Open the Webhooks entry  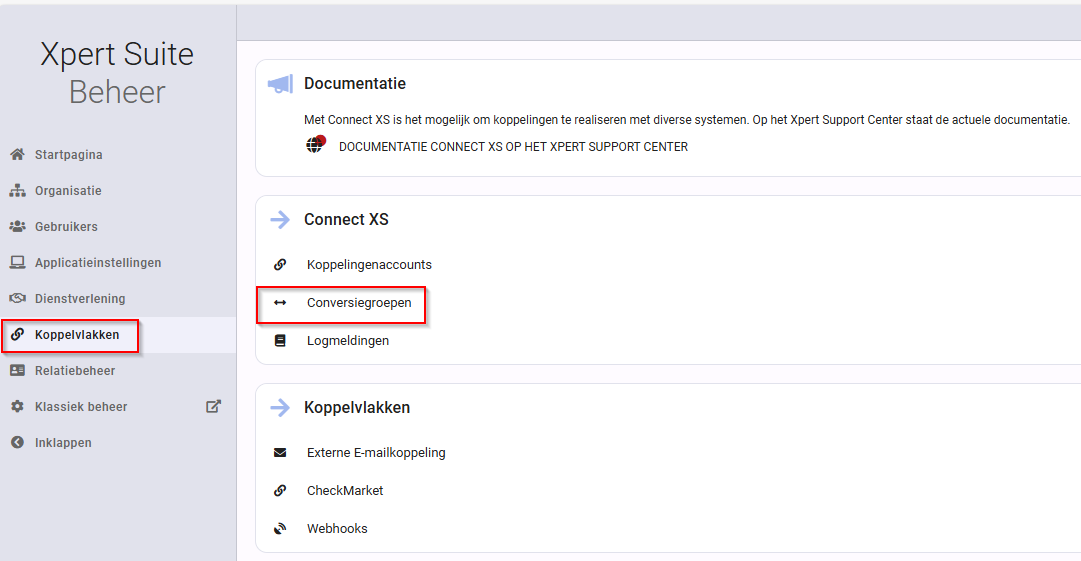pyautogui.click(x=337, y=529)
